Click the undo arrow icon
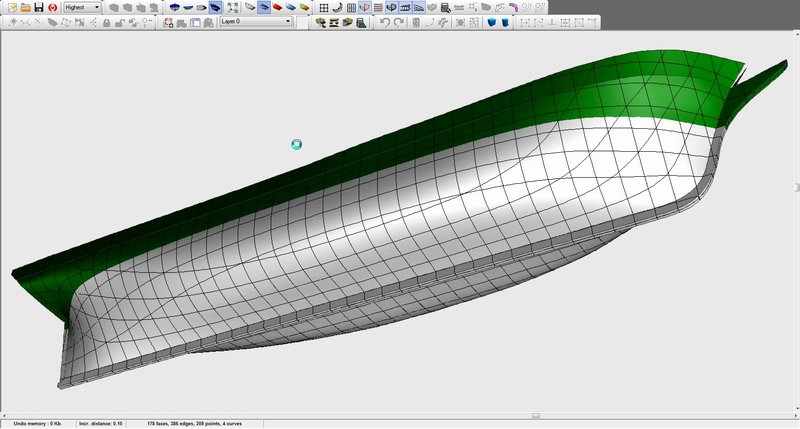Screen dimensions: 800x429 (385, 22)
